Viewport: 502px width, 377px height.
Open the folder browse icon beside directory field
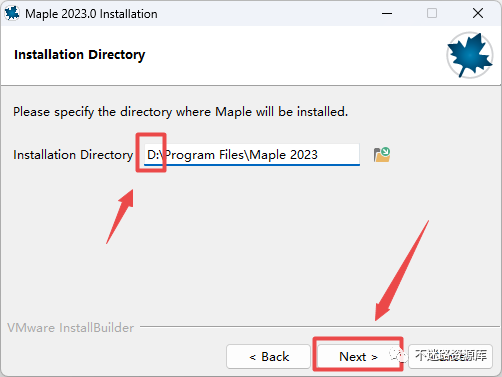pyautogui.click(x=382, y=155)
